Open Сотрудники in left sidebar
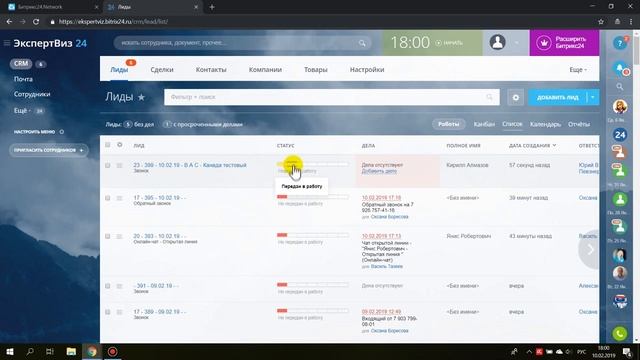640x360 pixels. 32,94
